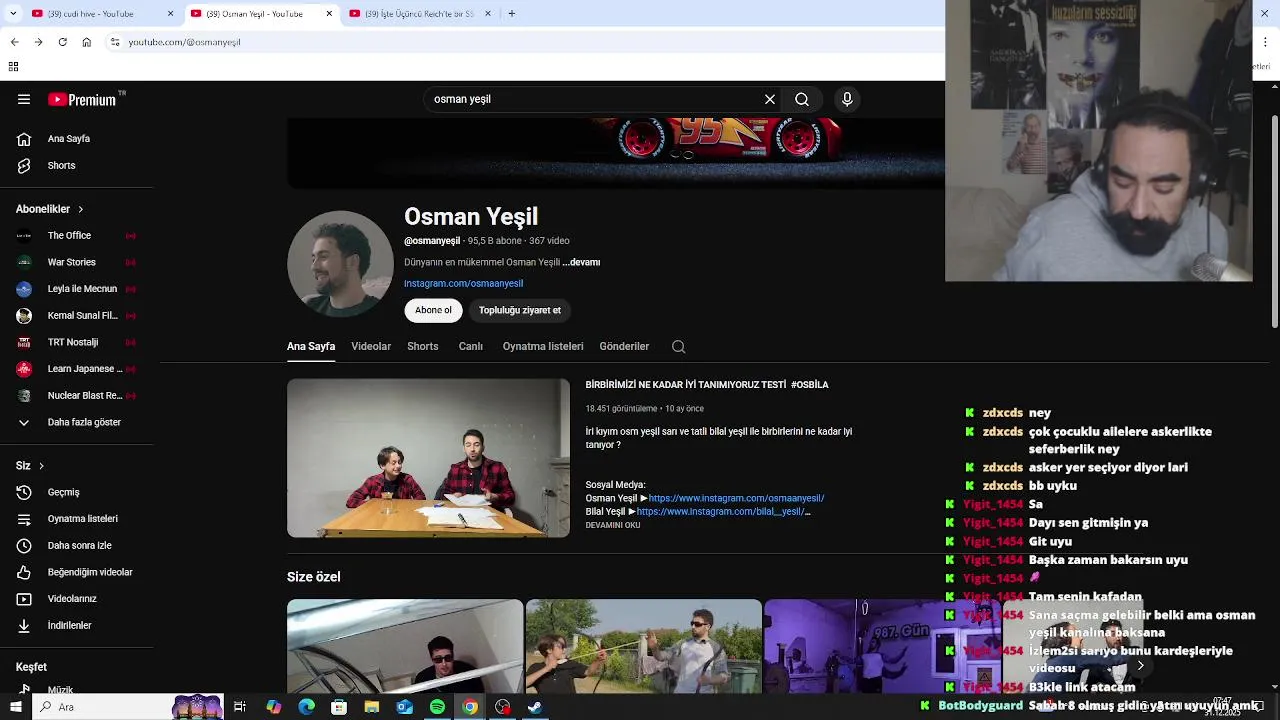Open first Size özel video thumbnail

pos(405,646)
